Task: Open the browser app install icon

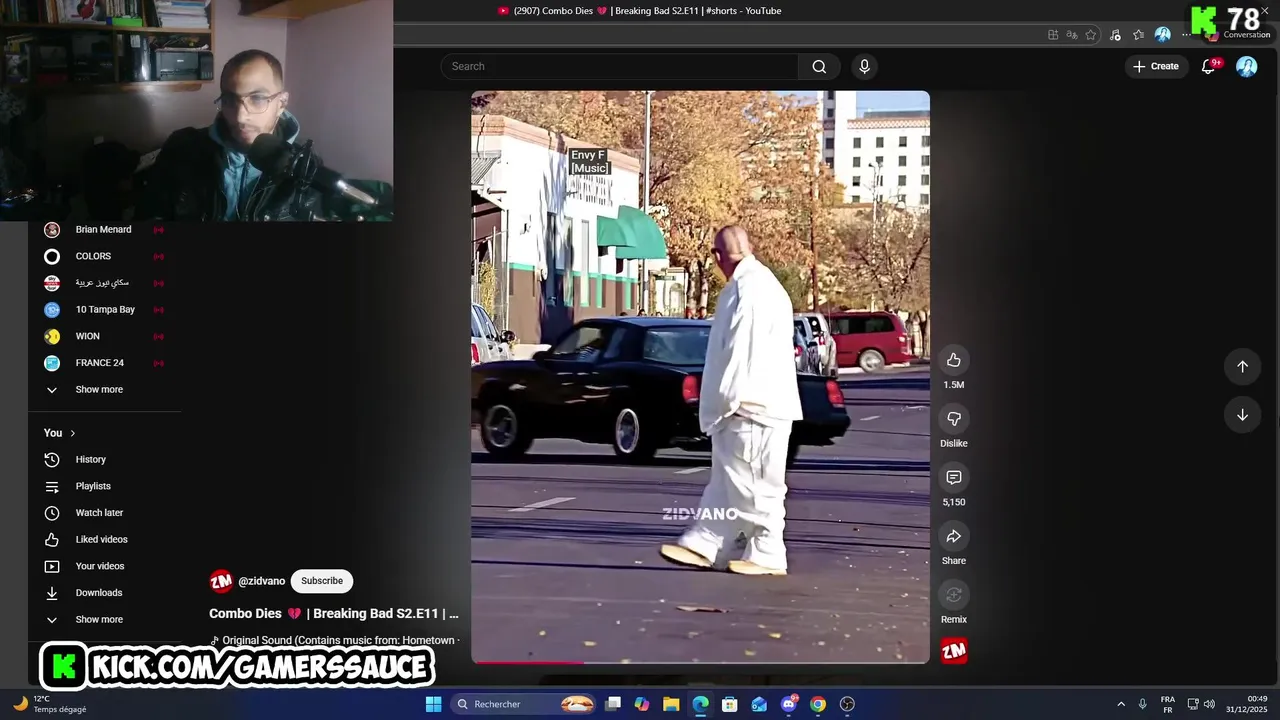Action: (1053, 34)
